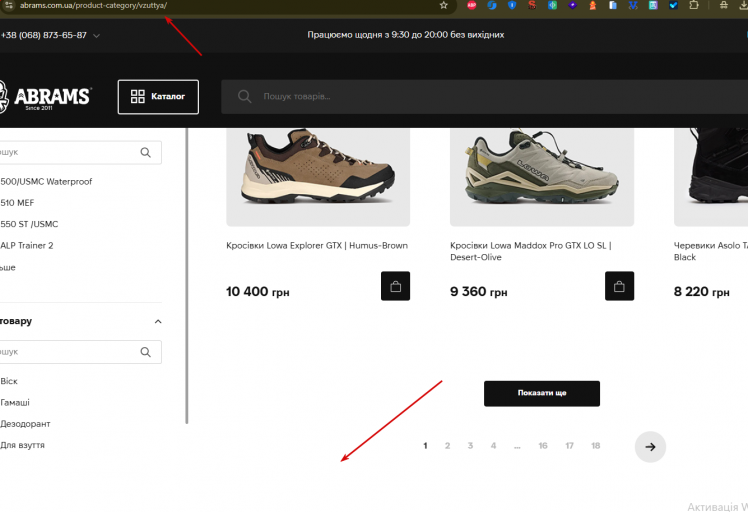Click the filter sidebar vertical scrollbar
The height and width of the screenshot is (512, 748).
(x=187, y=275)
